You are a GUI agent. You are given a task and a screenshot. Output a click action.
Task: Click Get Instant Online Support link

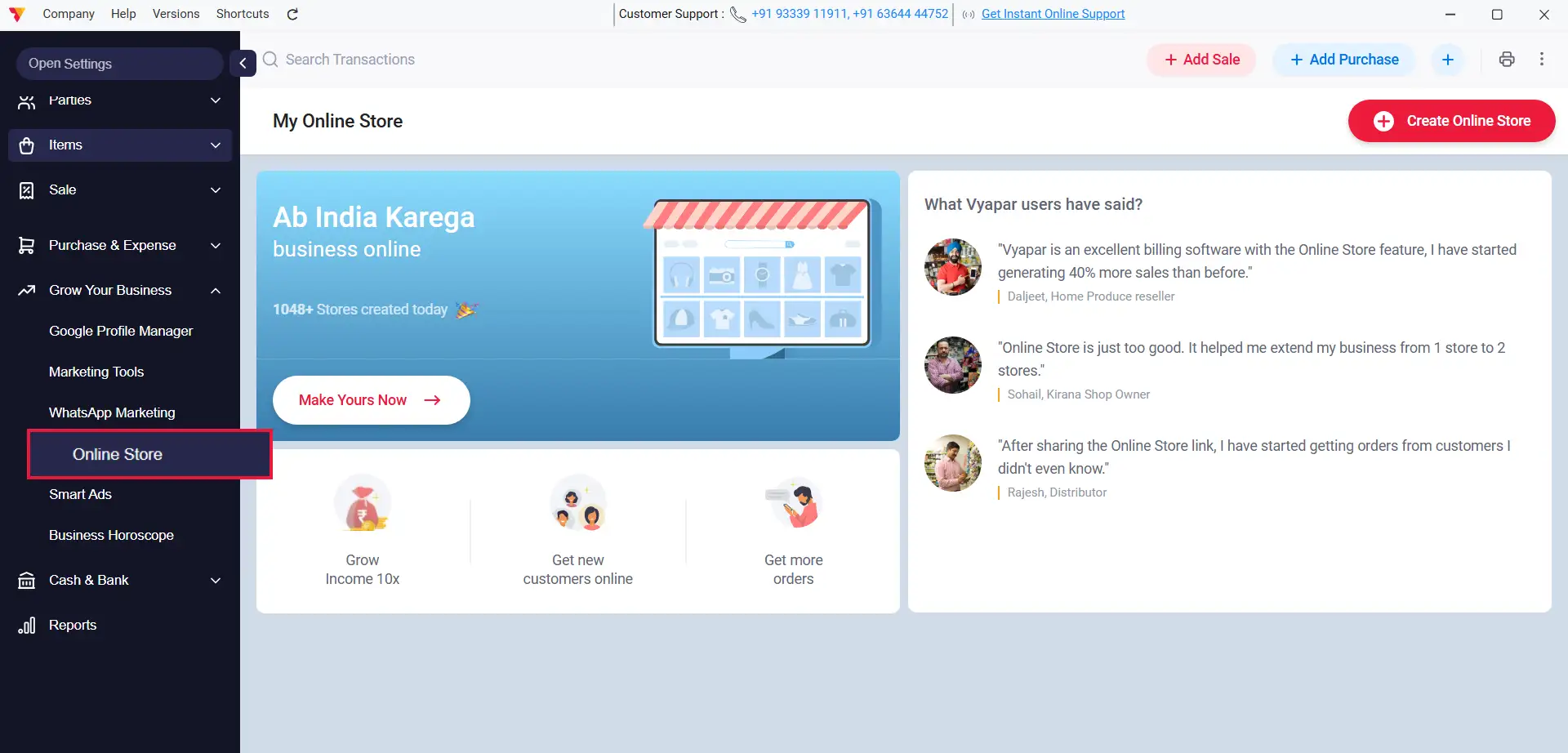(1053, 14)
